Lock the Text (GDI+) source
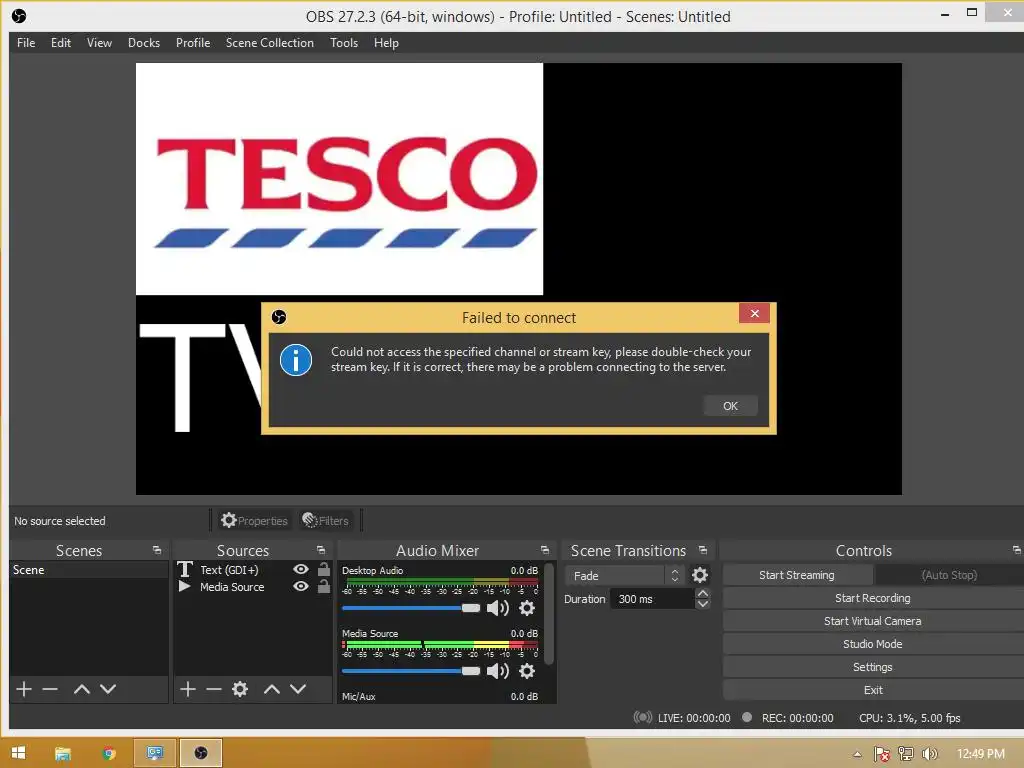 tap(323, 569)
